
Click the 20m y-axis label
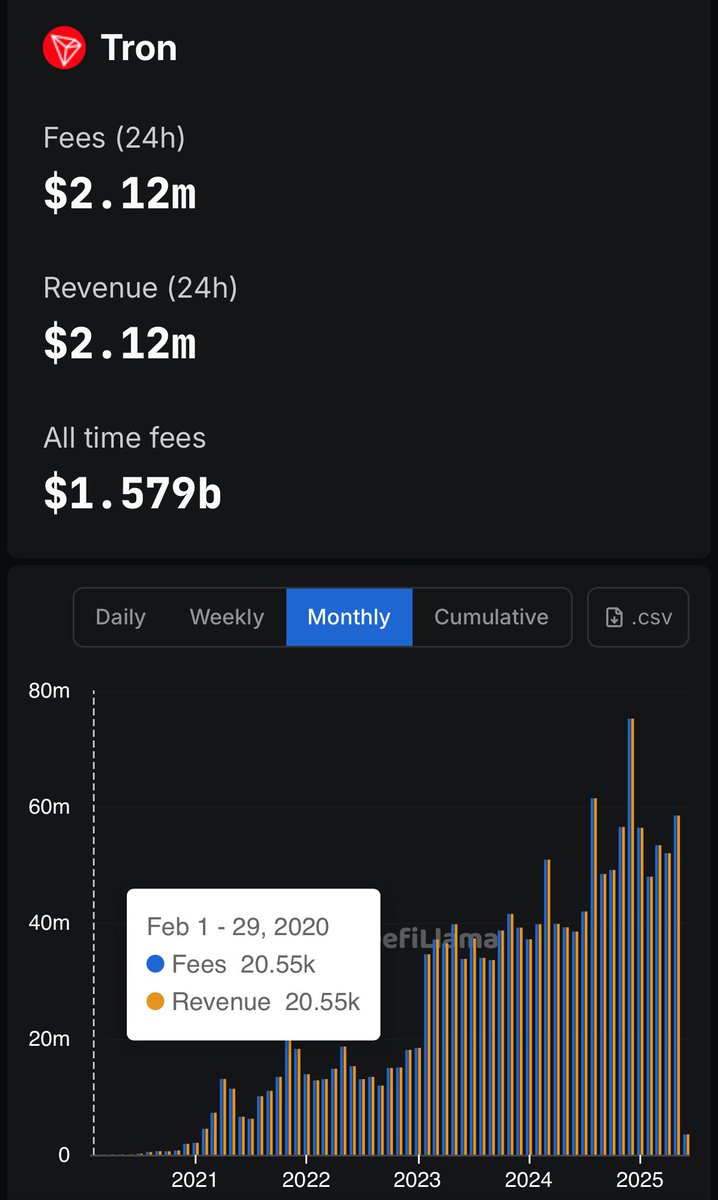click(x=49, y=1039)
